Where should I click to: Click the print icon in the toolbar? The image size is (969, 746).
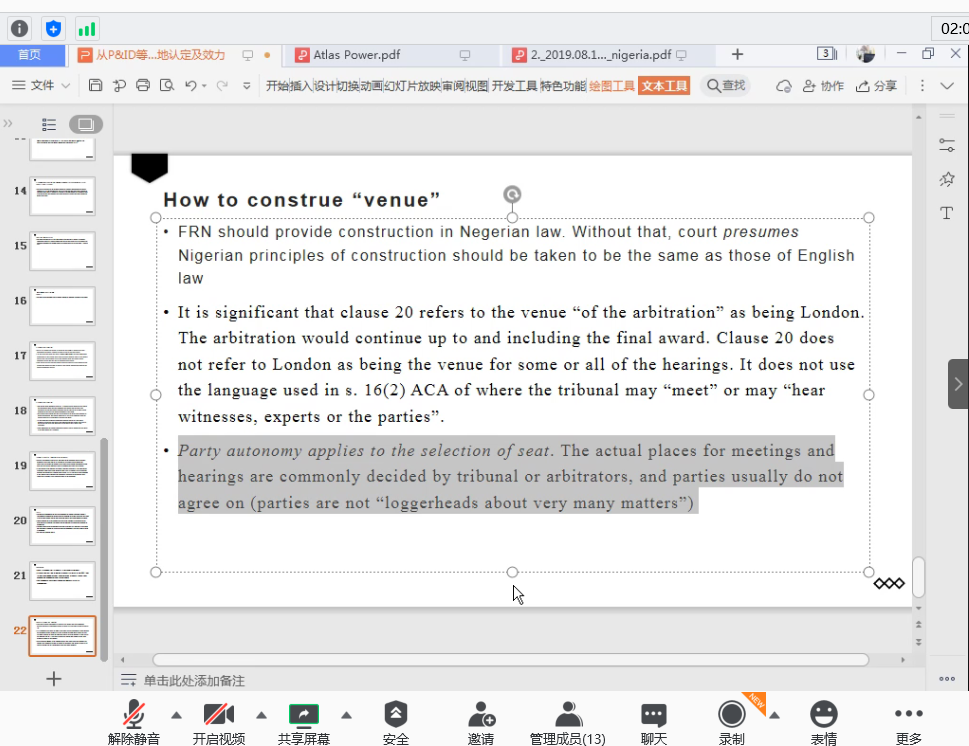coord(142,86)
